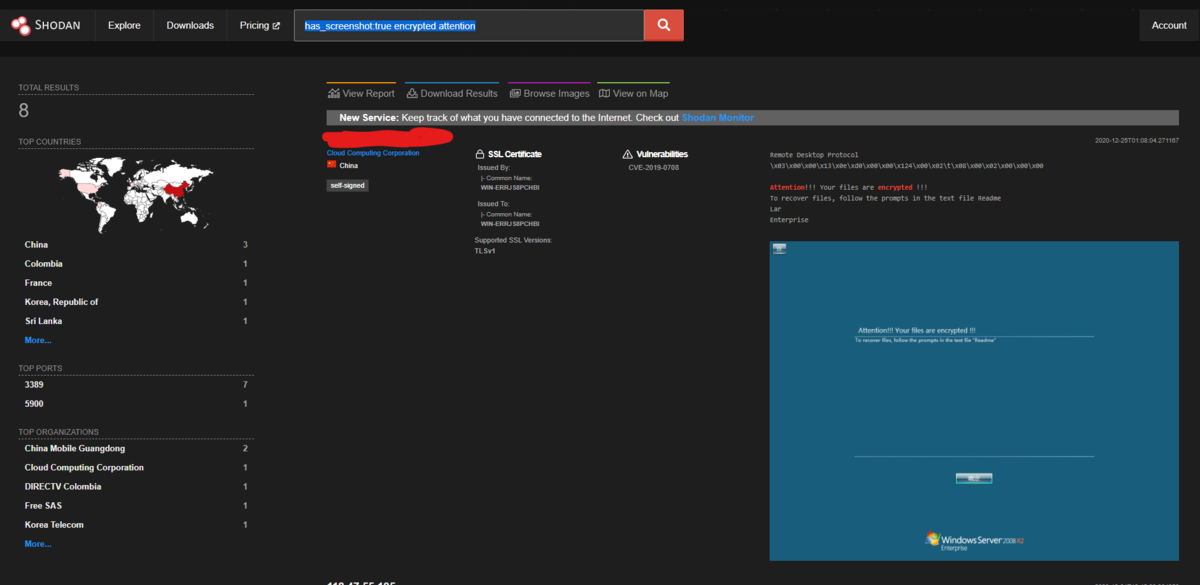Screen dimensions: 1200x585
Task: Click the Remote Desktop Protocol banner text
Action: (814, 155)
